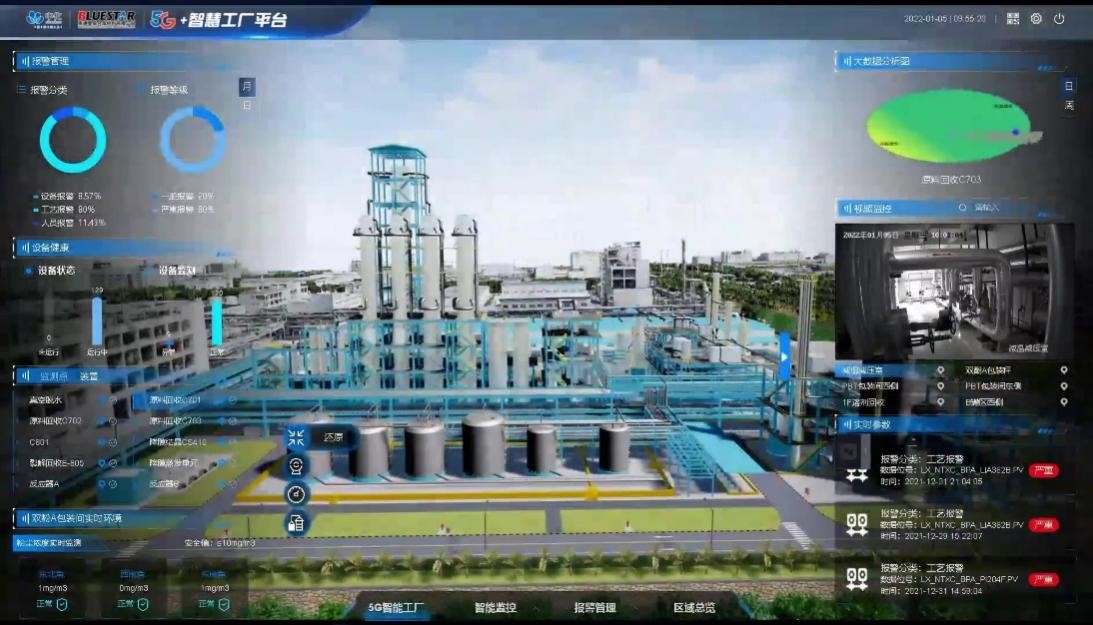Switch big data chart to 周 view

[1069, 106]
